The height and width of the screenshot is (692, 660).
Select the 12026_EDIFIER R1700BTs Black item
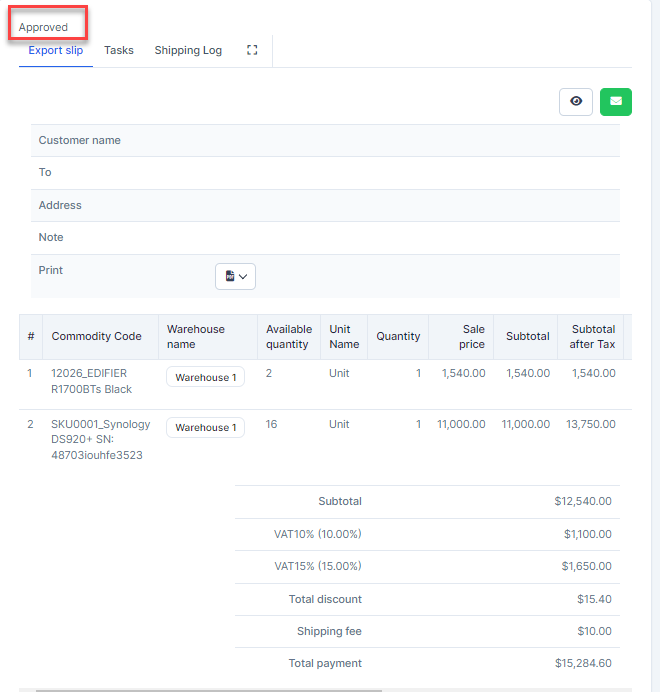92,381
